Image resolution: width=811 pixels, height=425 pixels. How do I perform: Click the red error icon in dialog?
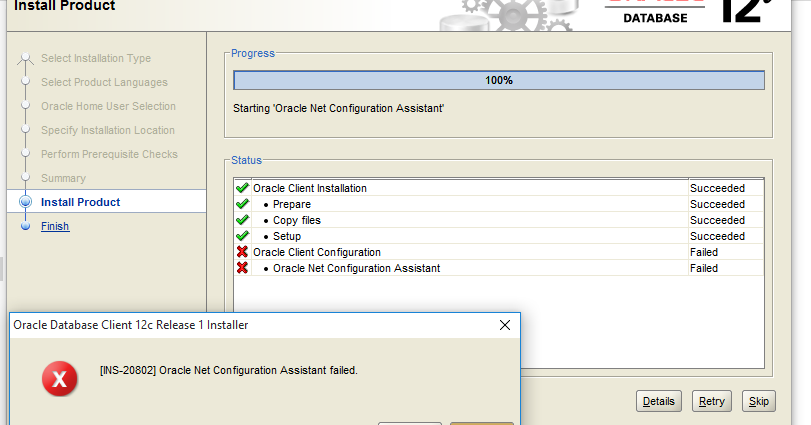(60, 378)
